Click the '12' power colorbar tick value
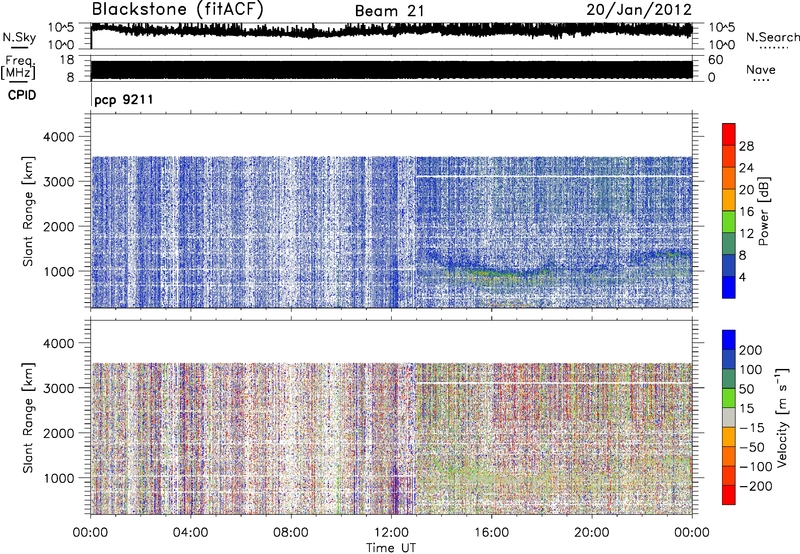 tap(746, 233)
